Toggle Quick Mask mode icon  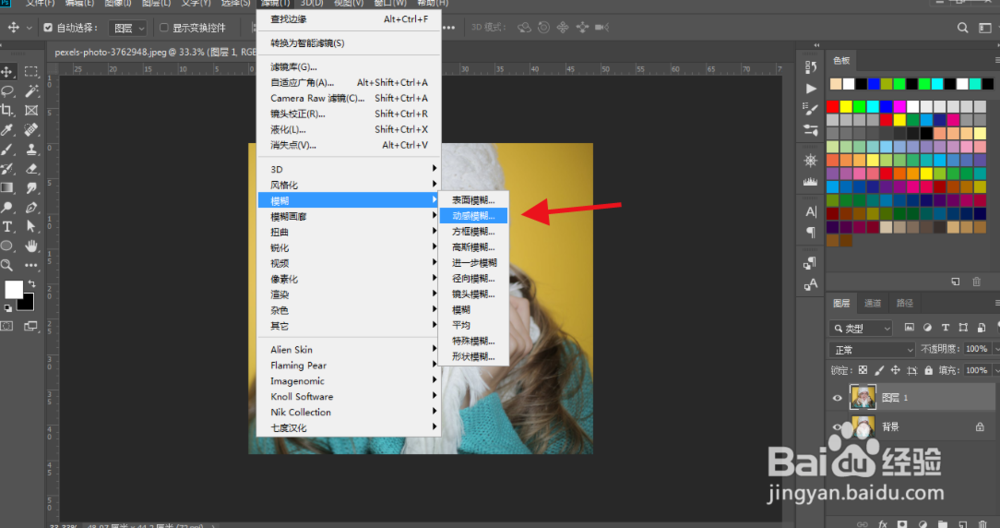[6, 326]
